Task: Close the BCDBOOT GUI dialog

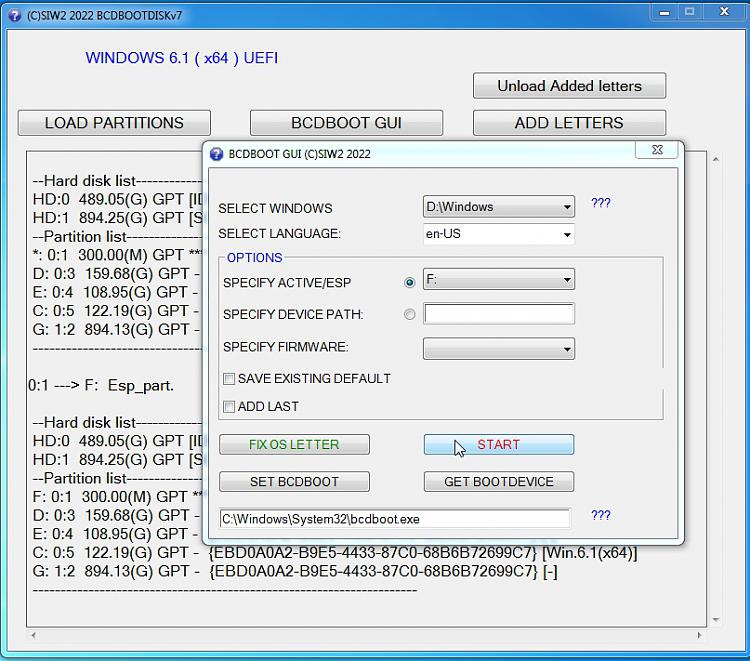Action: click(x=657, y=150)
